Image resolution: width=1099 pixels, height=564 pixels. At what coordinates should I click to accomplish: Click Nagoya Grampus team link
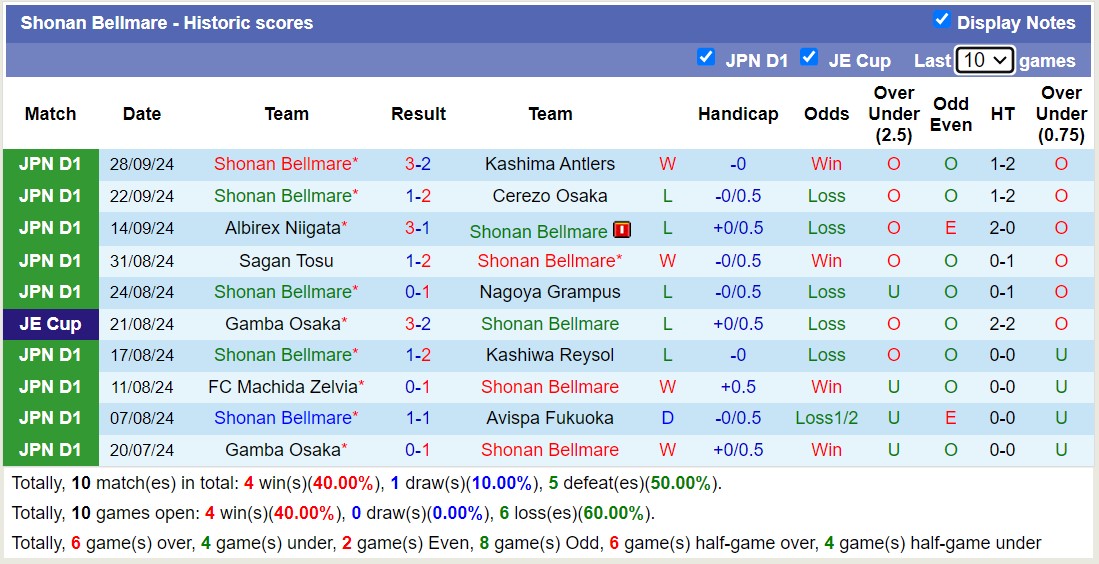(550, 292)
